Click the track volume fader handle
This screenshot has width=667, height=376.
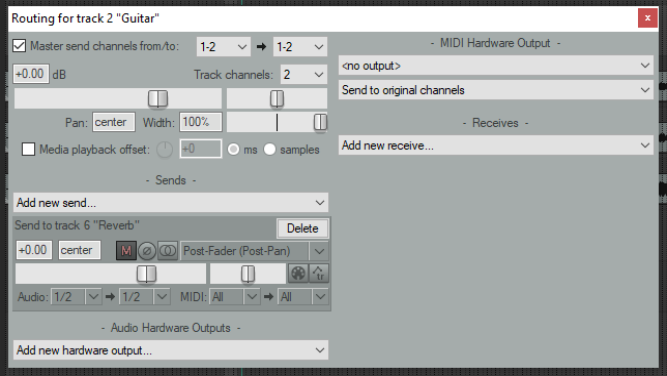[158, 99]
